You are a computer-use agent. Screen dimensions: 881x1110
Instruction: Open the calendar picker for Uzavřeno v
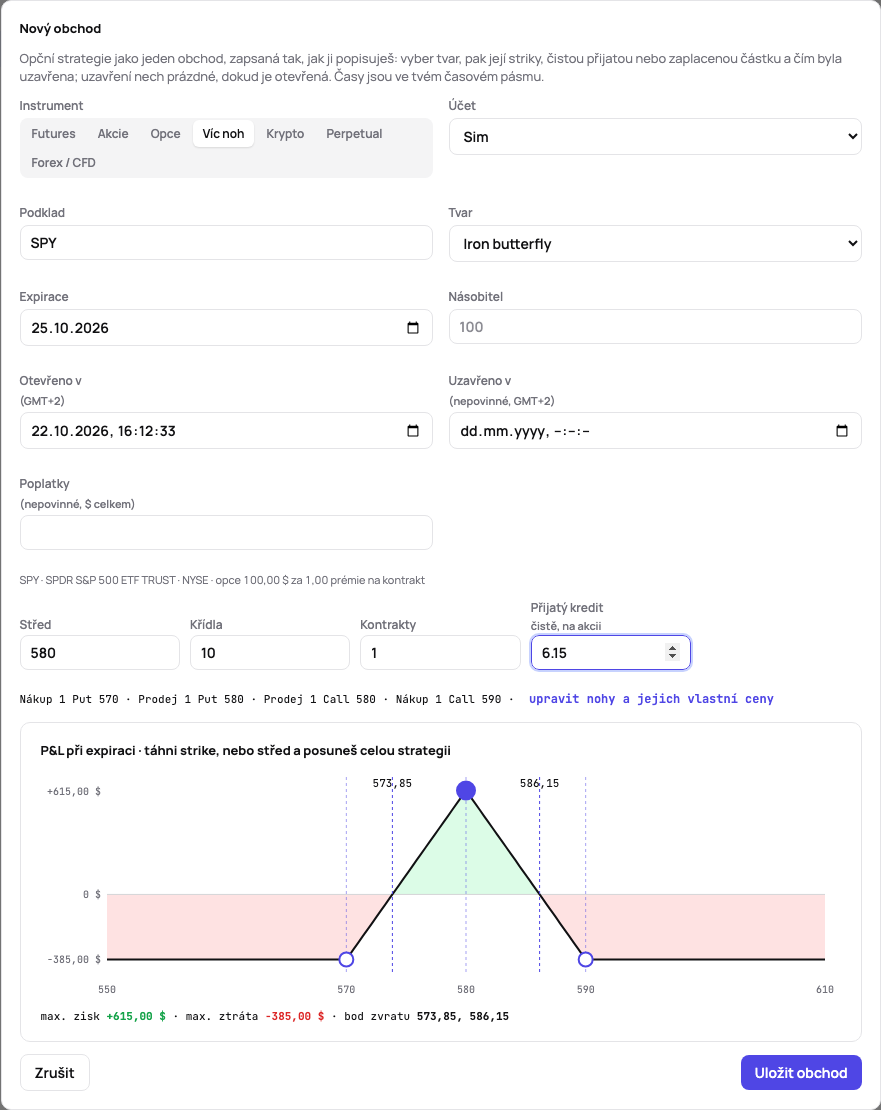click(842, 431)
